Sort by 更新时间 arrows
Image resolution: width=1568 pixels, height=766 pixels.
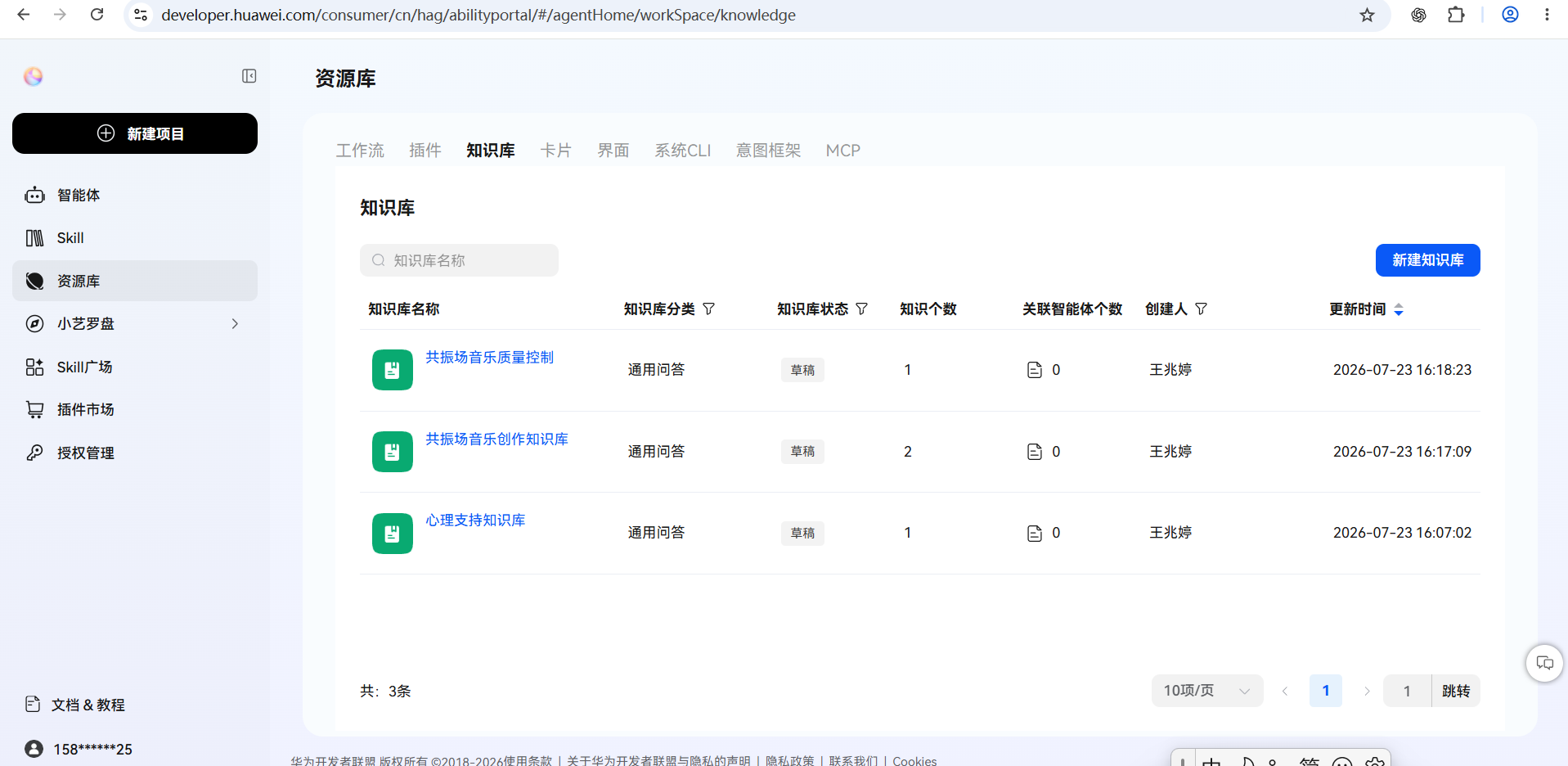[1399, 309]
